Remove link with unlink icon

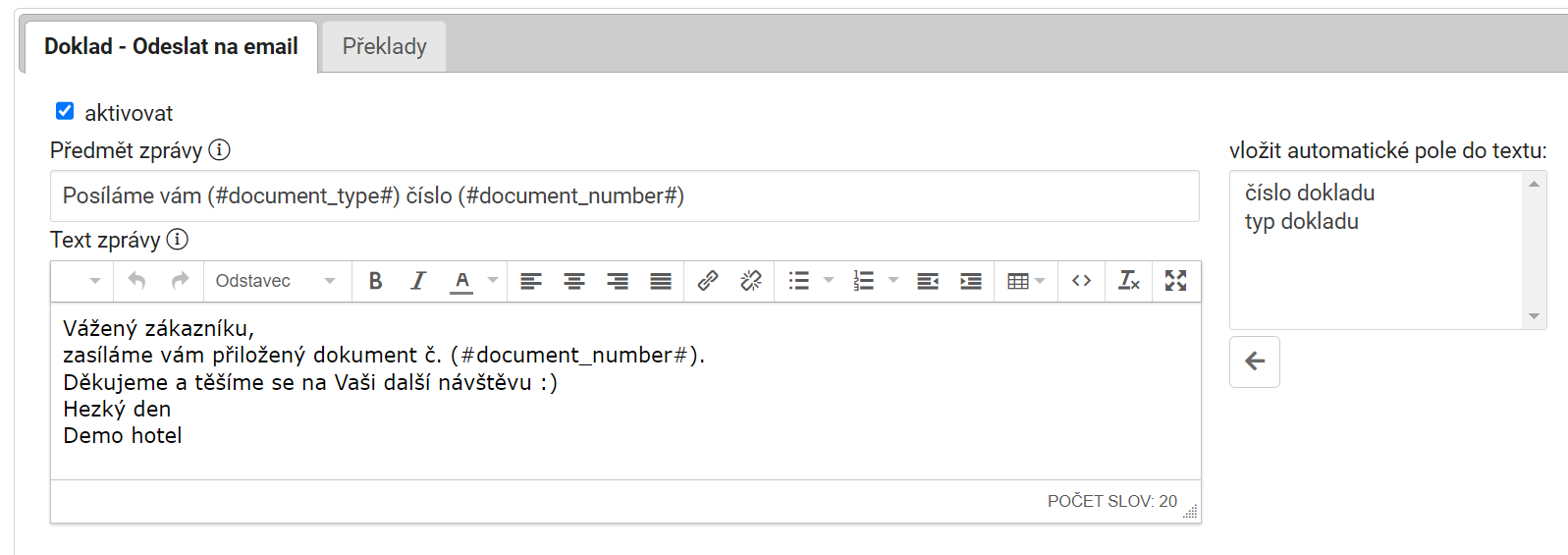click(751, 281)
